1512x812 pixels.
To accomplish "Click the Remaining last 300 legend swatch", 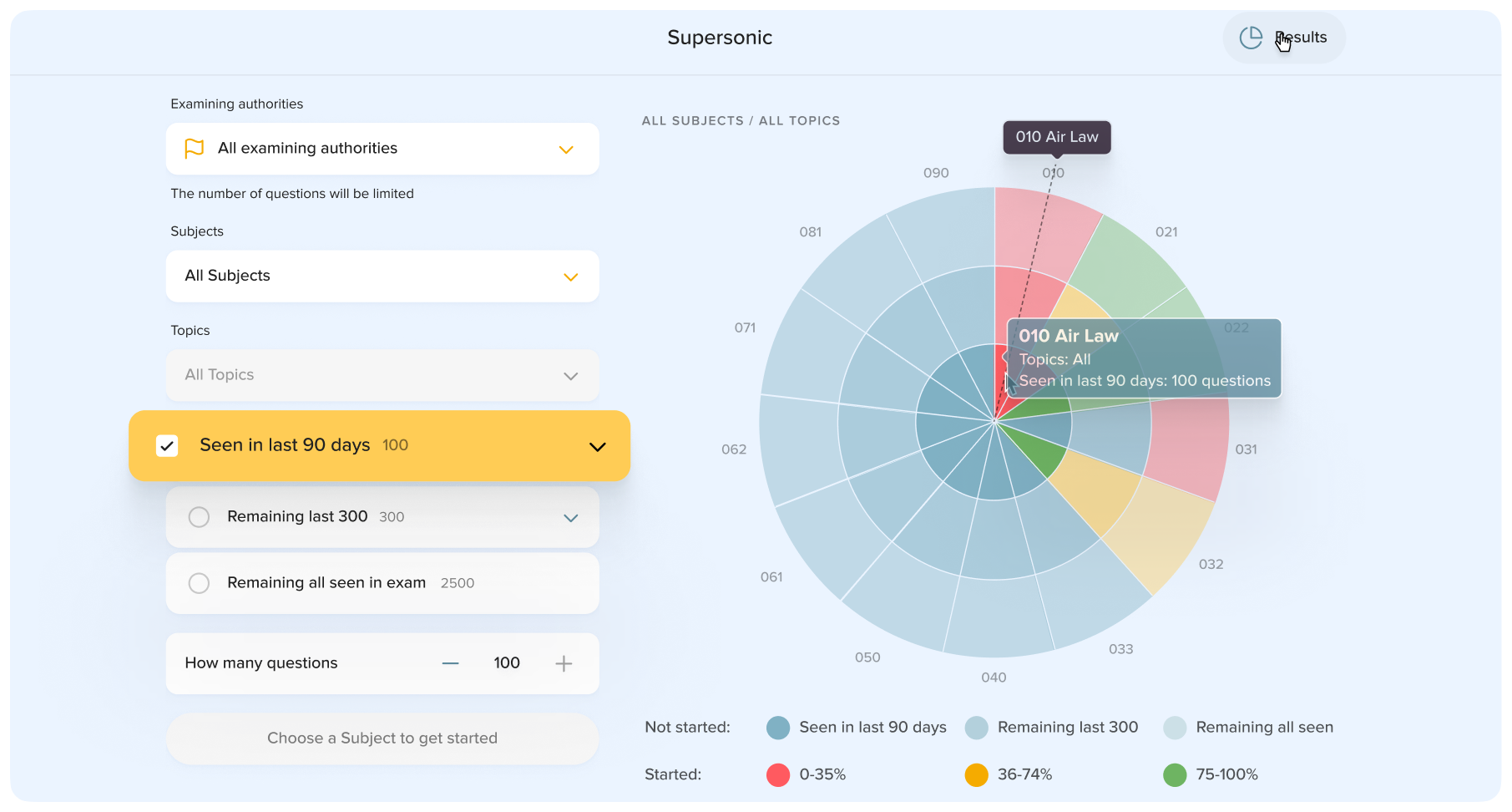I will click(x=976, y=728).
